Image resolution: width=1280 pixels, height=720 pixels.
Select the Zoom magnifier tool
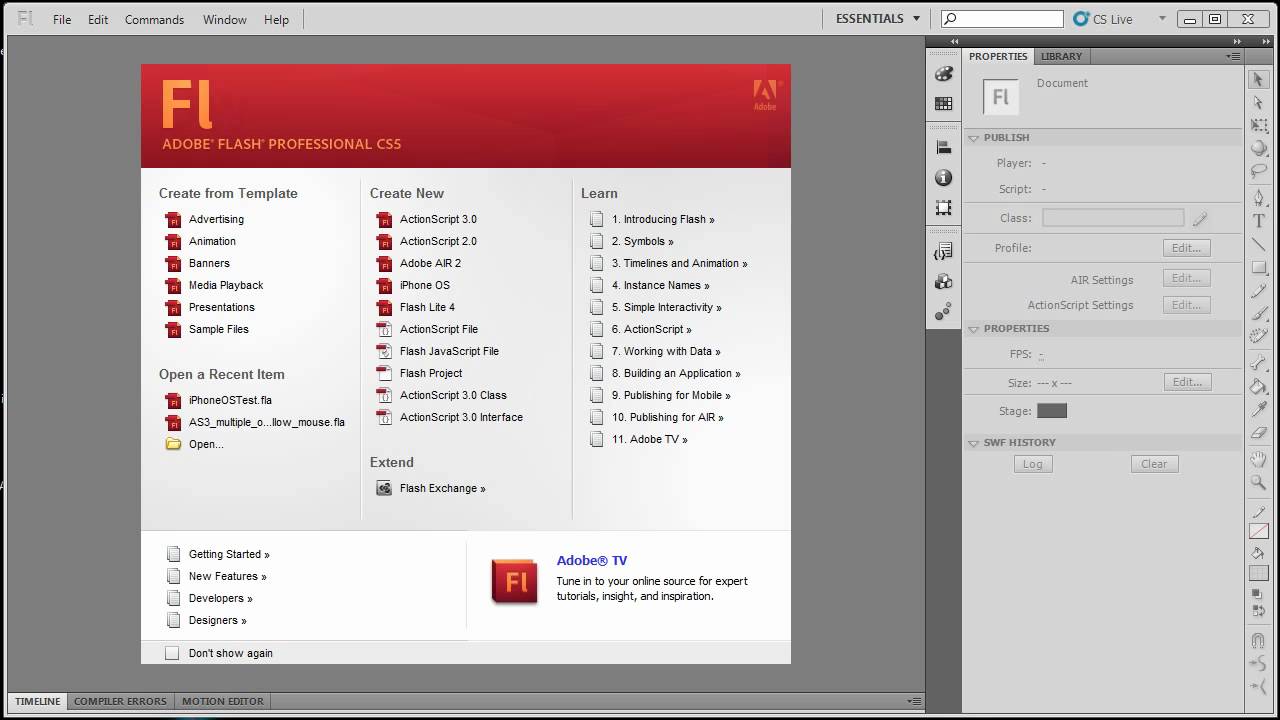coord(1259,482)
